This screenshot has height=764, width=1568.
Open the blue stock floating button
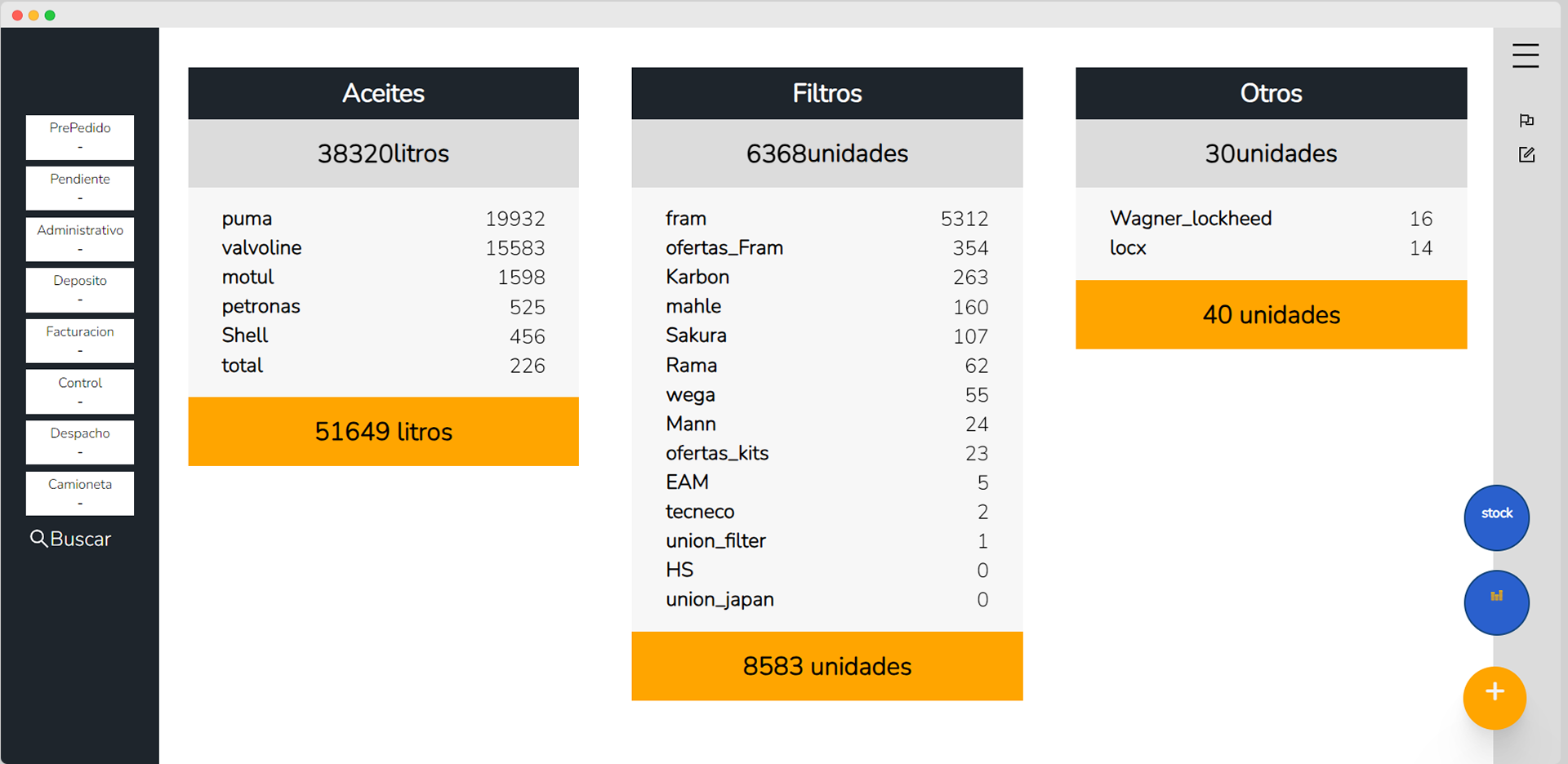point(1496,517)
